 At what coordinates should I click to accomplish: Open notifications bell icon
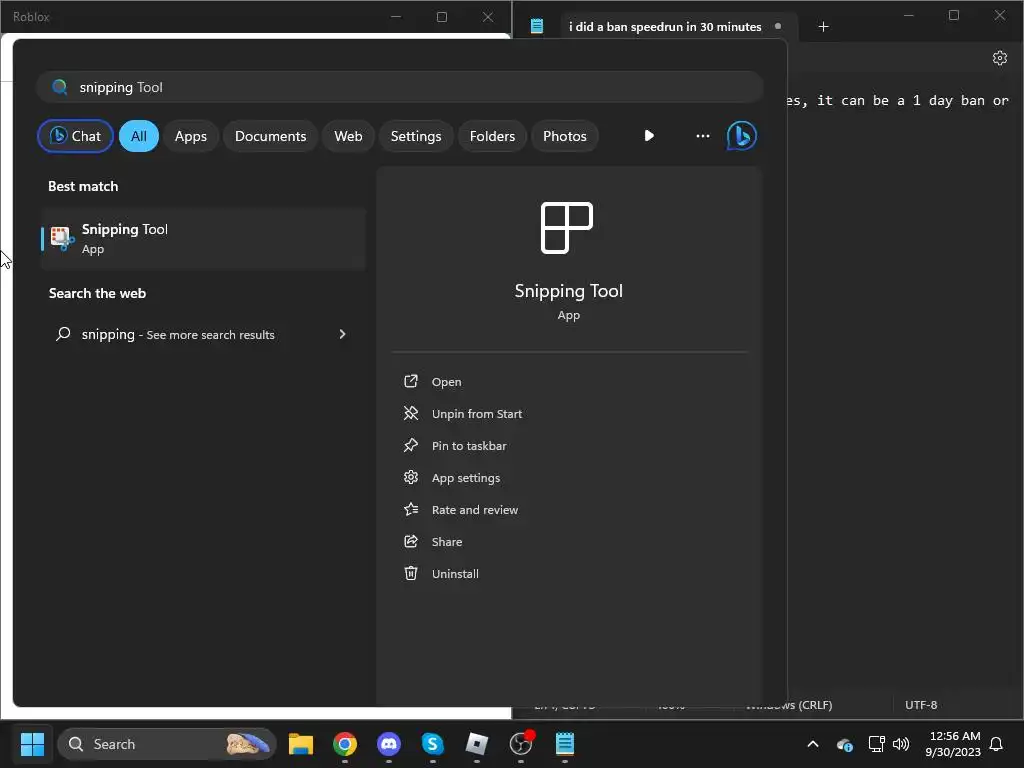997,744
